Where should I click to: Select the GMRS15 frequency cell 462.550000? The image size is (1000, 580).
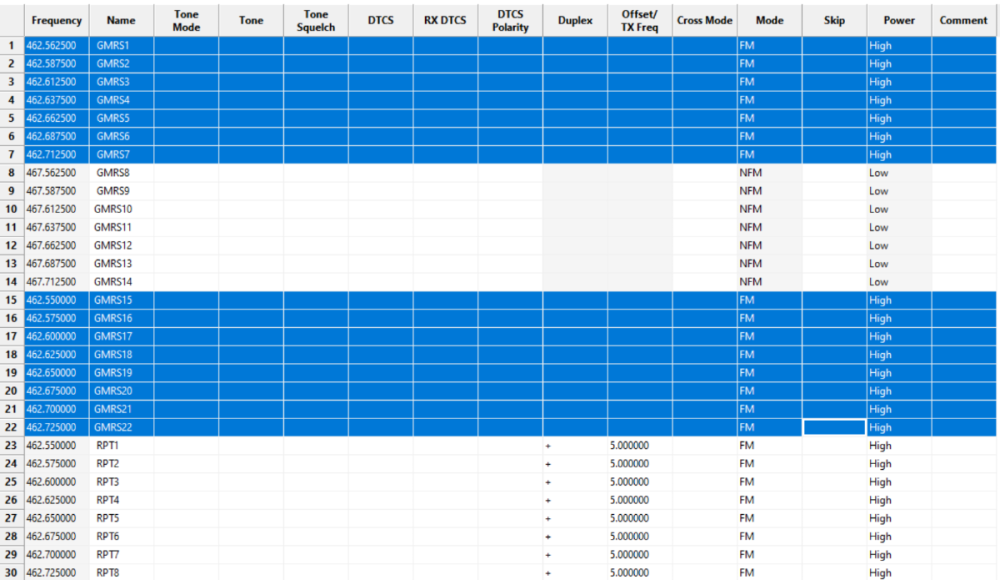click(x=57, y=300)
